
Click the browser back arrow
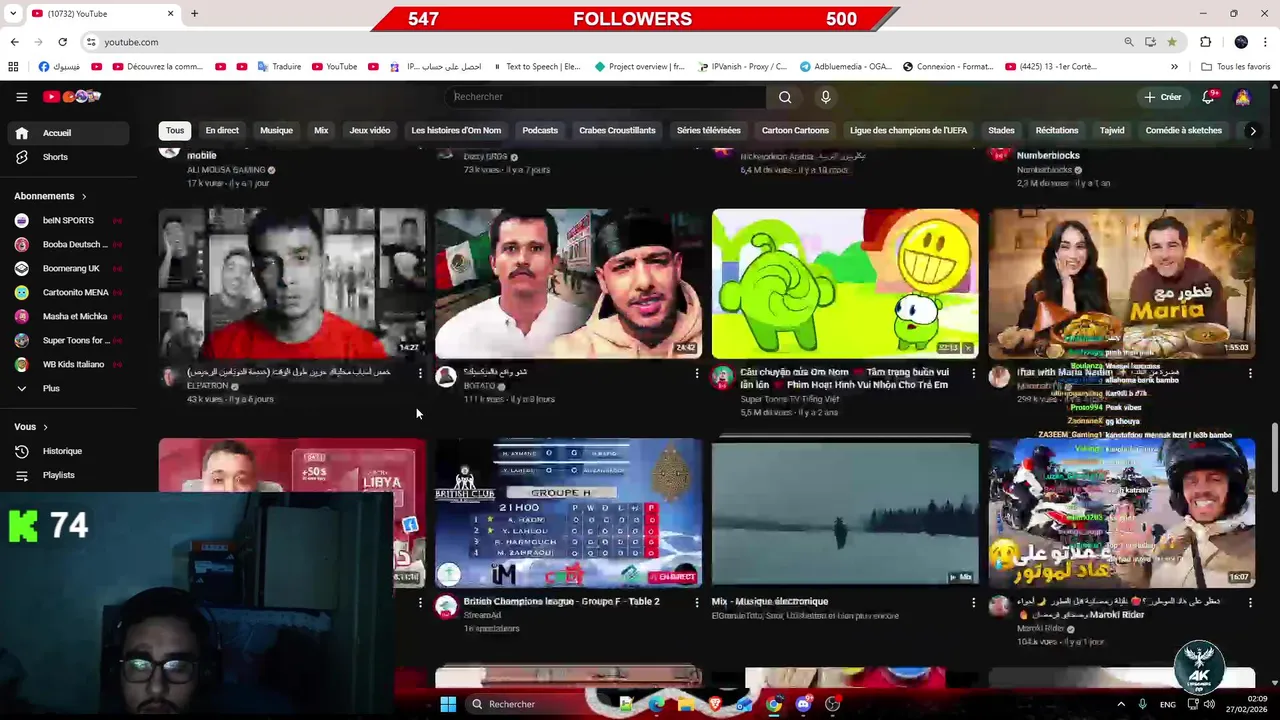[x=14, y=42]
